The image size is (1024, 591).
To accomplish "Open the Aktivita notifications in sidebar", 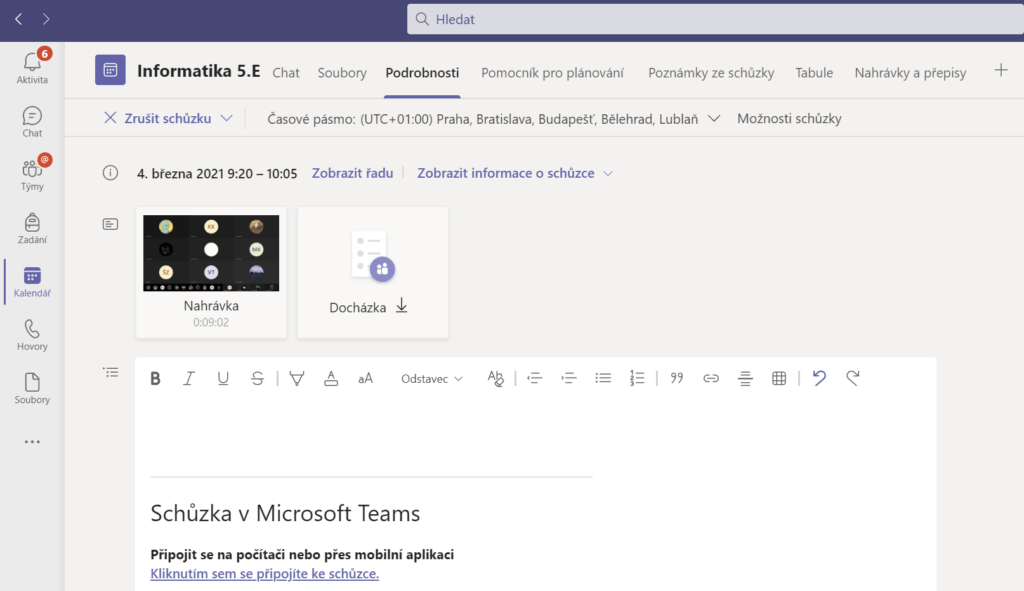I will [x=32, y=66].
